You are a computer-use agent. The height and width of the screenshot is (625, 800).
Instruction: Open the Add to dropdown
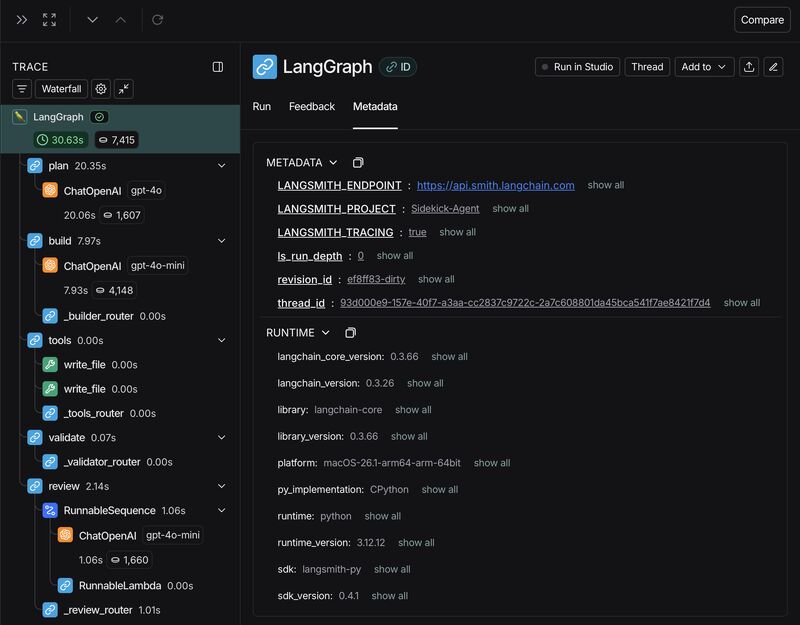pos(702,67)
